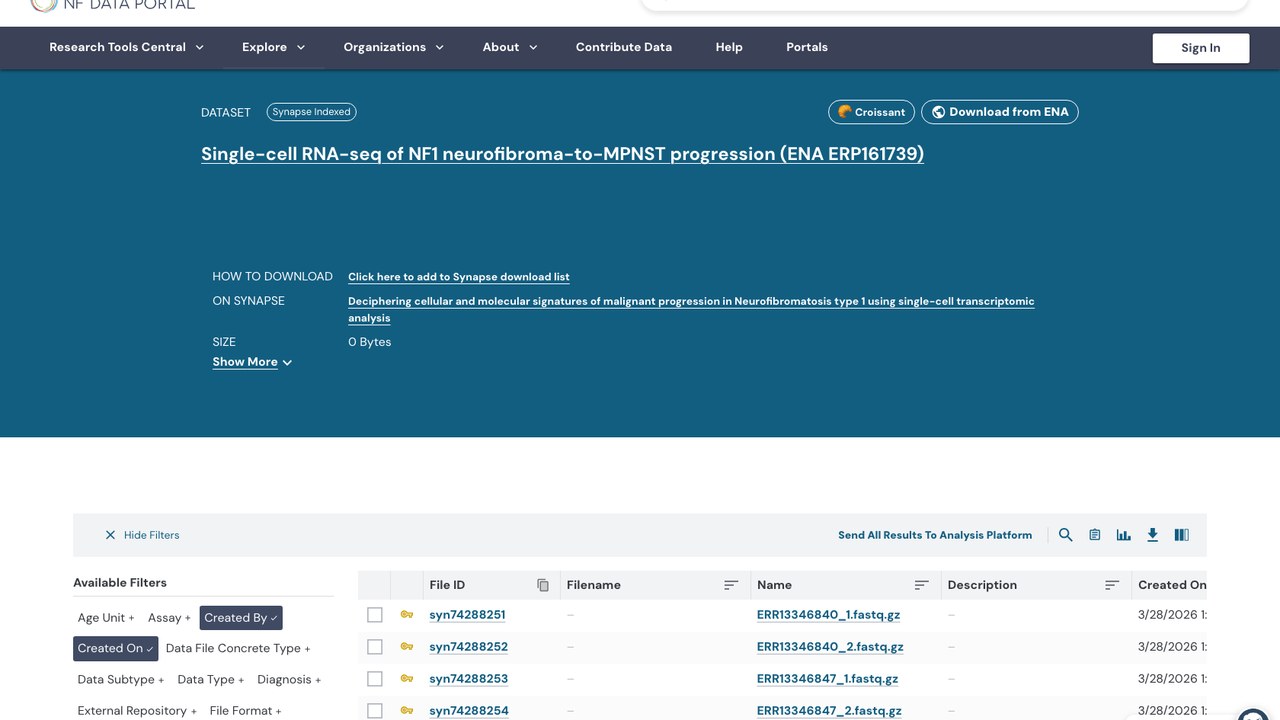
Task: Expand the Explore dropdown menu
Action: tap(274, 47)
